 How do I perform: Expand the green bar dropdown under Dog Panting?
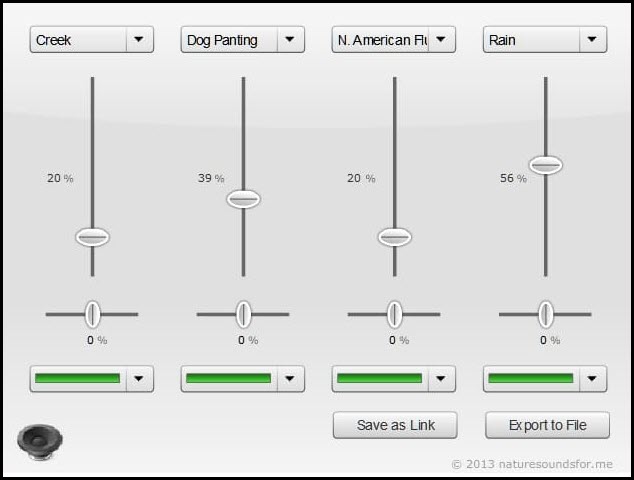pos(242,379)
